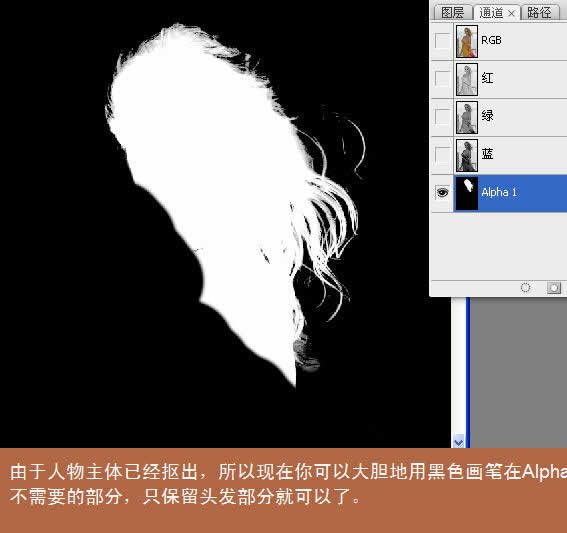
Task: Click the scroll down arrow of canvas scrollbar
Action: (459, 442)
